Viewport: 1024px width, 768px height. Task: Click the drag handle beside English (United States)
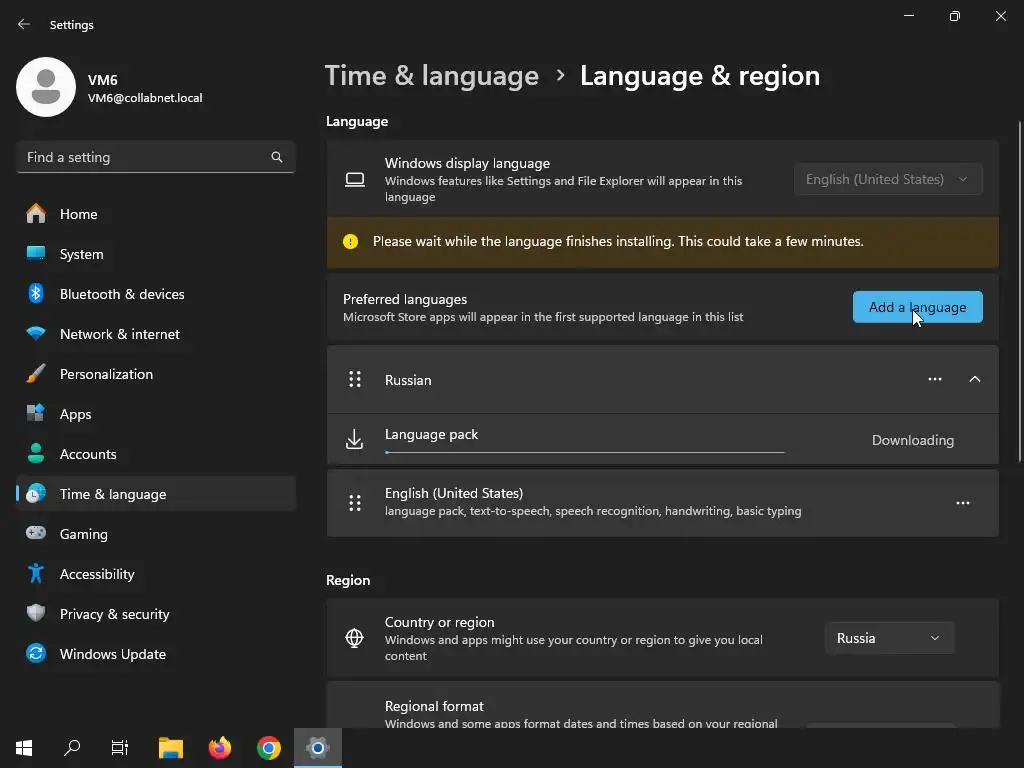pos(355,503)
